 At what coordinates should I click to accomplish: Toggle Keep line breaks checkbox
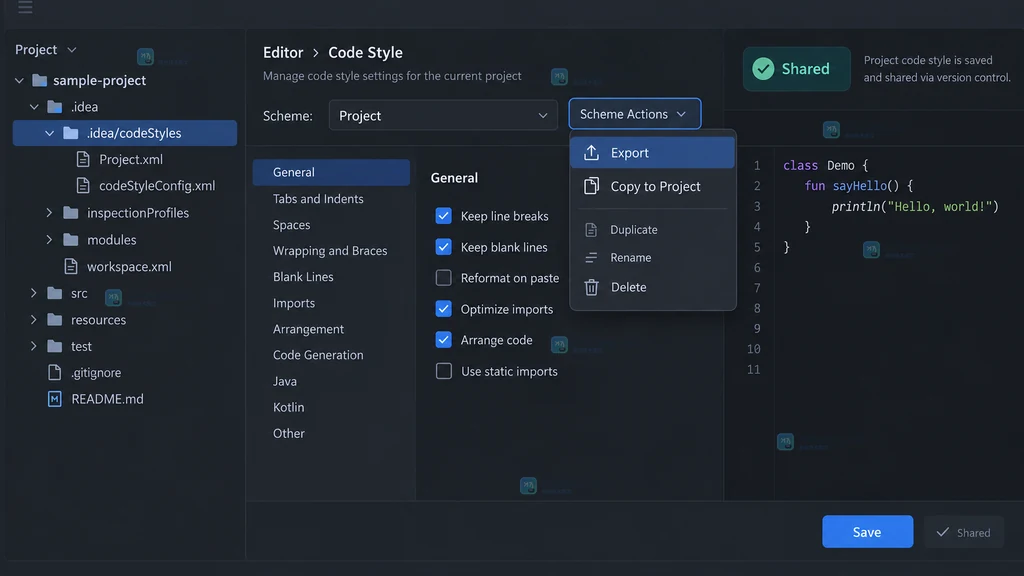click(443, 216)
